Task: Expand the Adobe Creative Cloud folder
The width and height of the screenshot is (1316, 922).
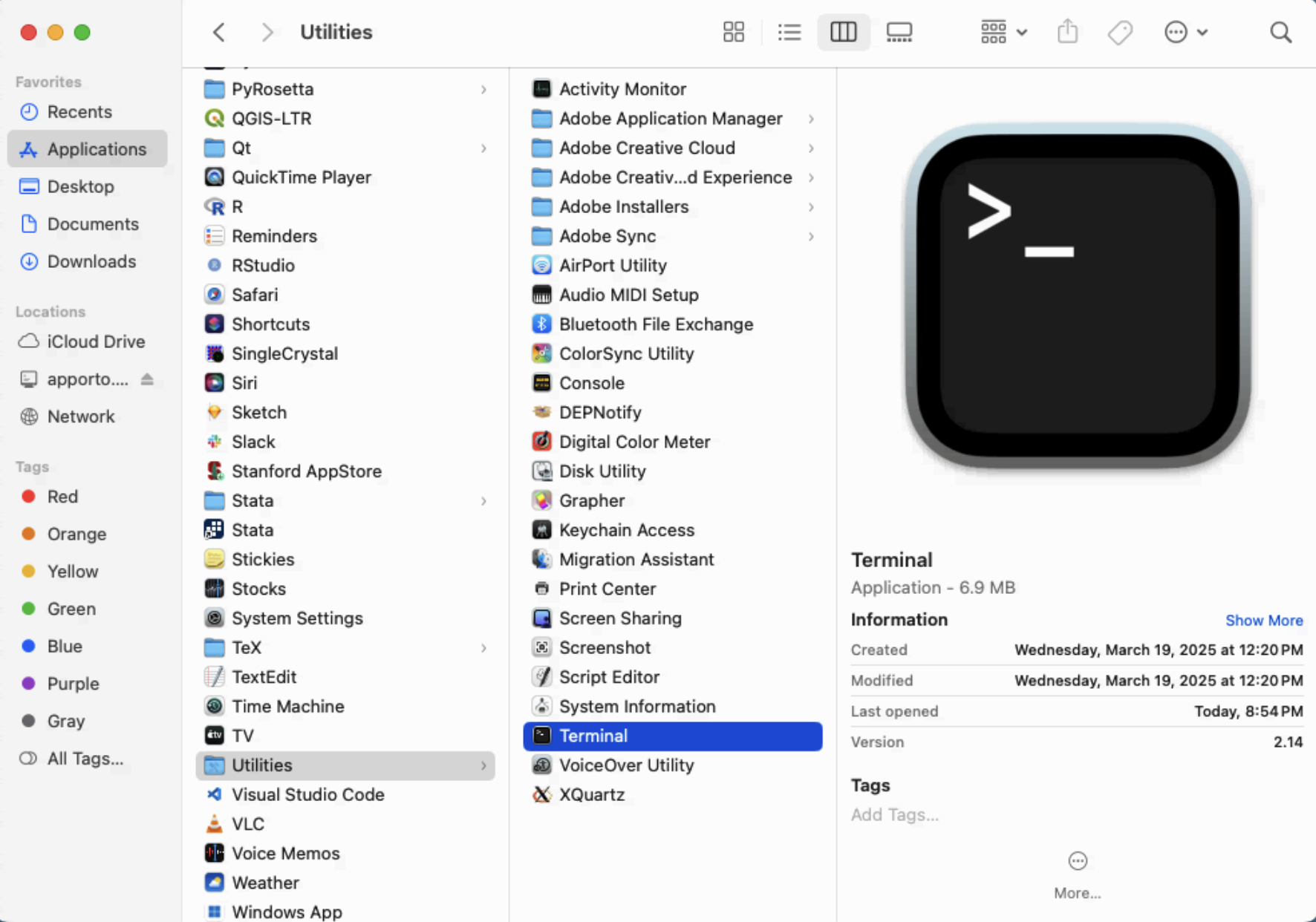Action: pos(811,148)
